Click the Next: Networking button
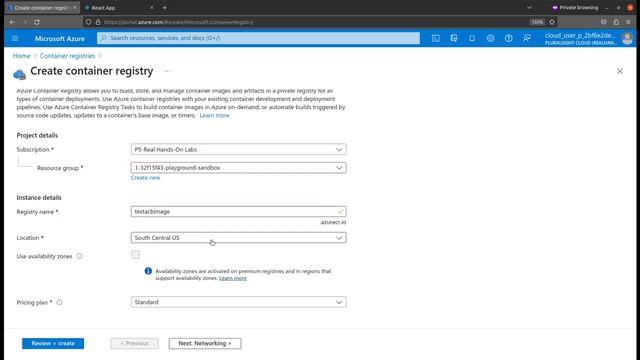This screenshot has width=640, height=360. (205, 343)
